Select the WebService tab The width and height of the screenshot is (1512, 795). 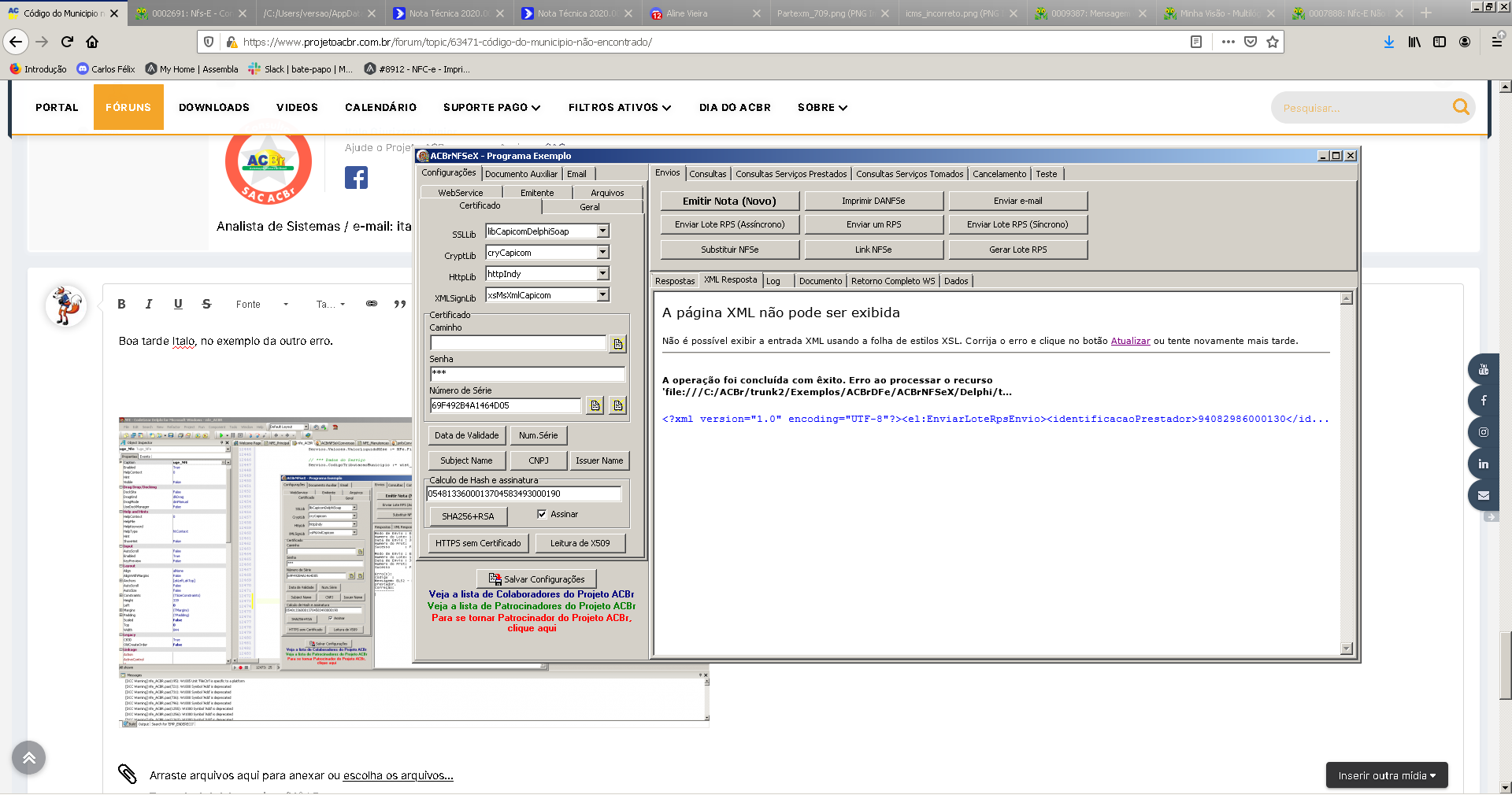tap(461, 193)
